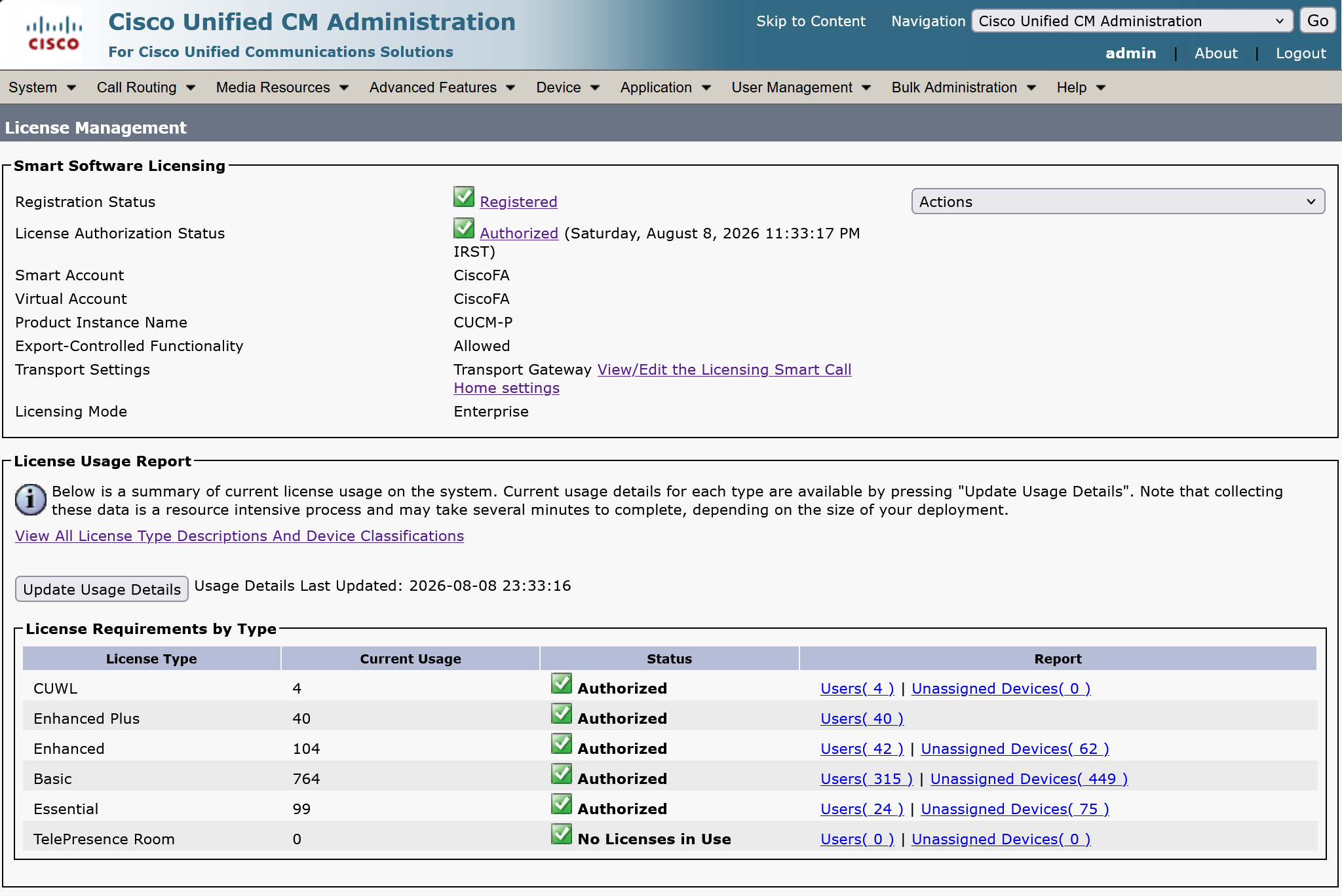Viewport: 1342px width, 896px height.
Task: Click the info icon in License Usage Report
Action: tap(30, 500)
